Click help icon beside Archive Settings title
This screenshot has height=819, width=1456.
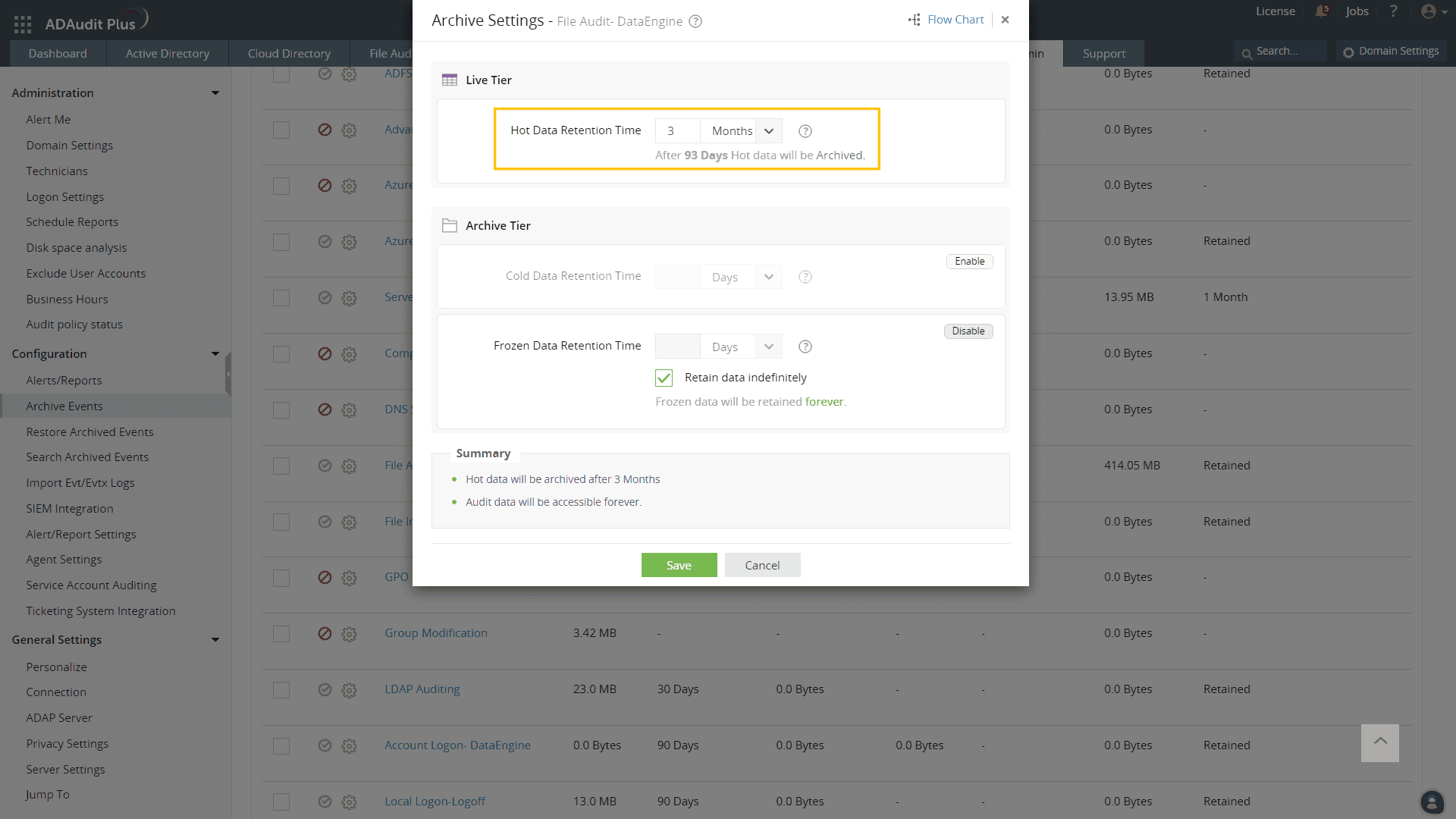[x=695, y=21]
